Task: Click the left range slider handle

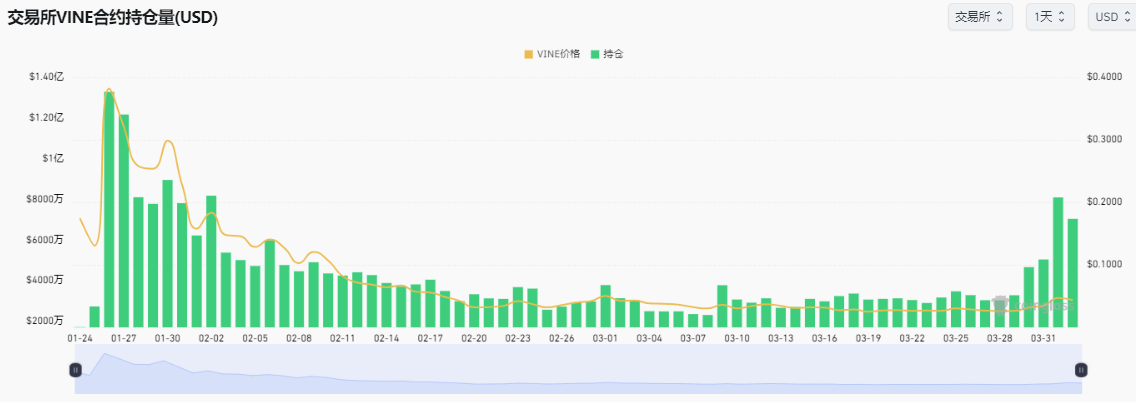Action: coord(75,370)
